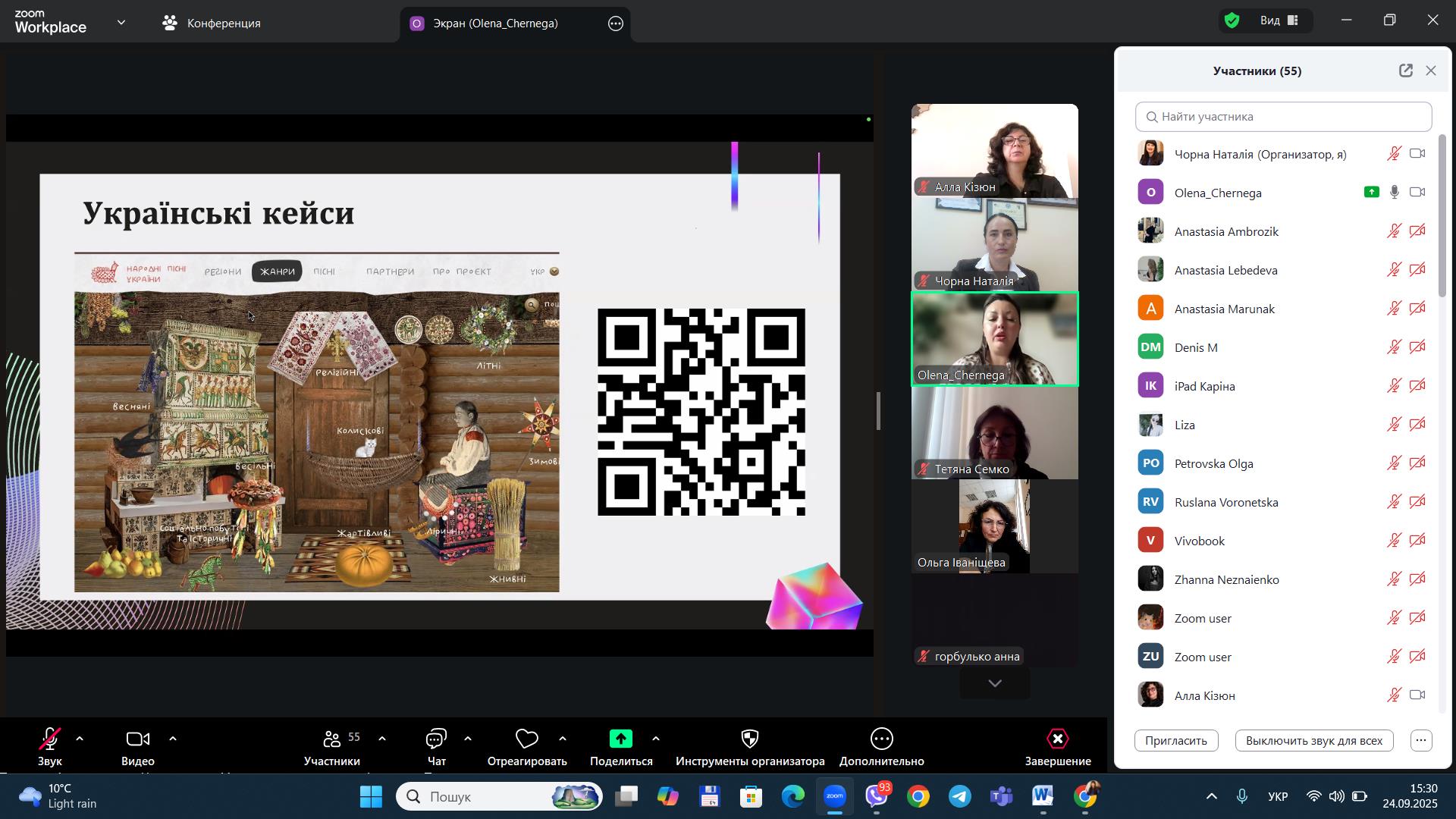Open Host tools shield icon
1456x819 pixels.
(749, 739)
